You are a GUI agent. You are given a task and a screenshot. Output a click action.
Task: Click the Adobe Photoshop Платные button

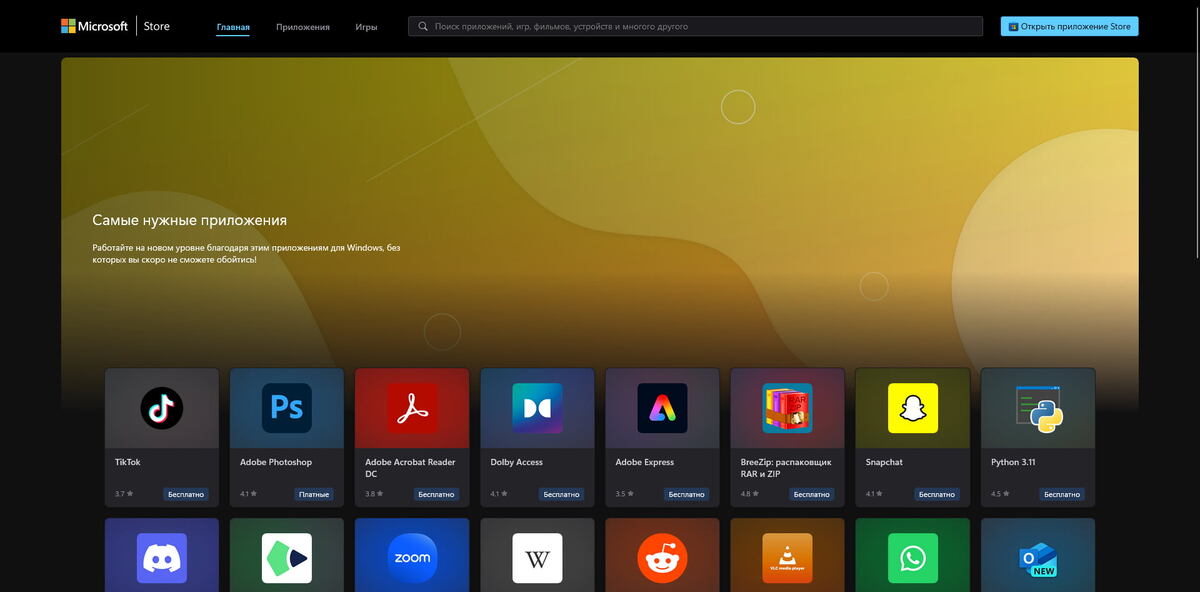point(314,494)
